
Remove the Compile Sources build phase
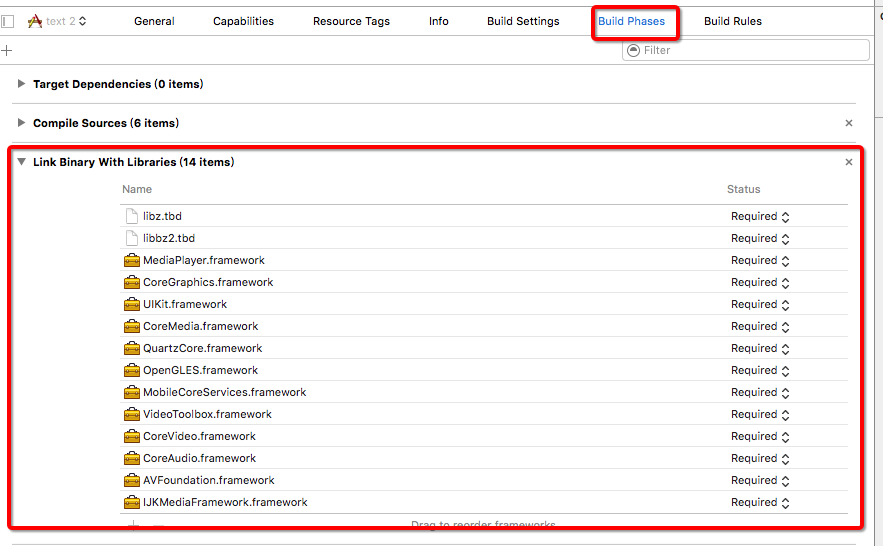click(849, 123)
